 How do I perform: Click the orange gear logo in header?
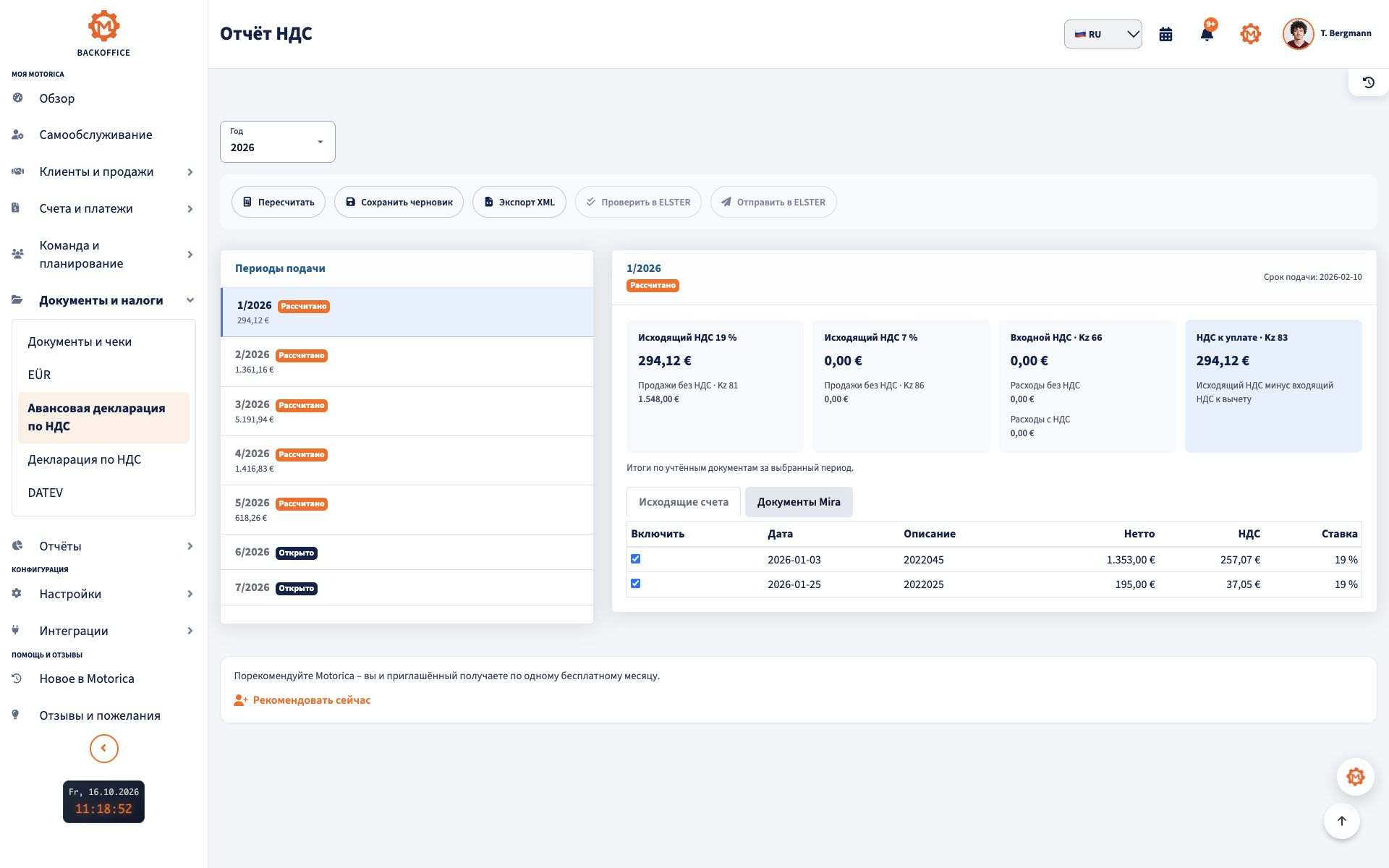pos(1250,34)
